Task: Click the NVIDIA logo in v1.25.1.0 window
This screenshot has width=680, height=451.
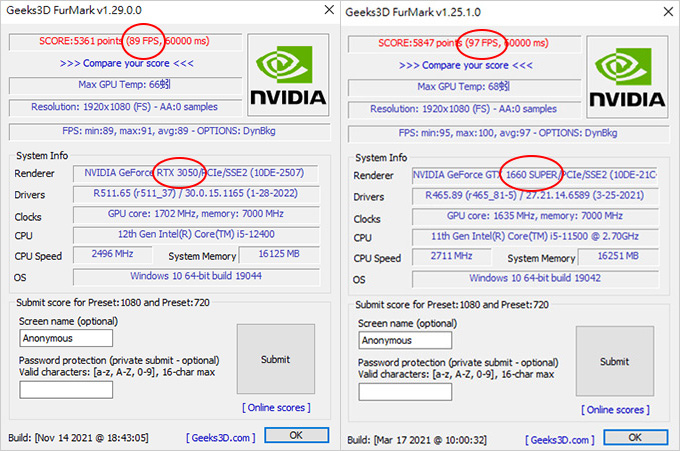Action: (627, 77)
